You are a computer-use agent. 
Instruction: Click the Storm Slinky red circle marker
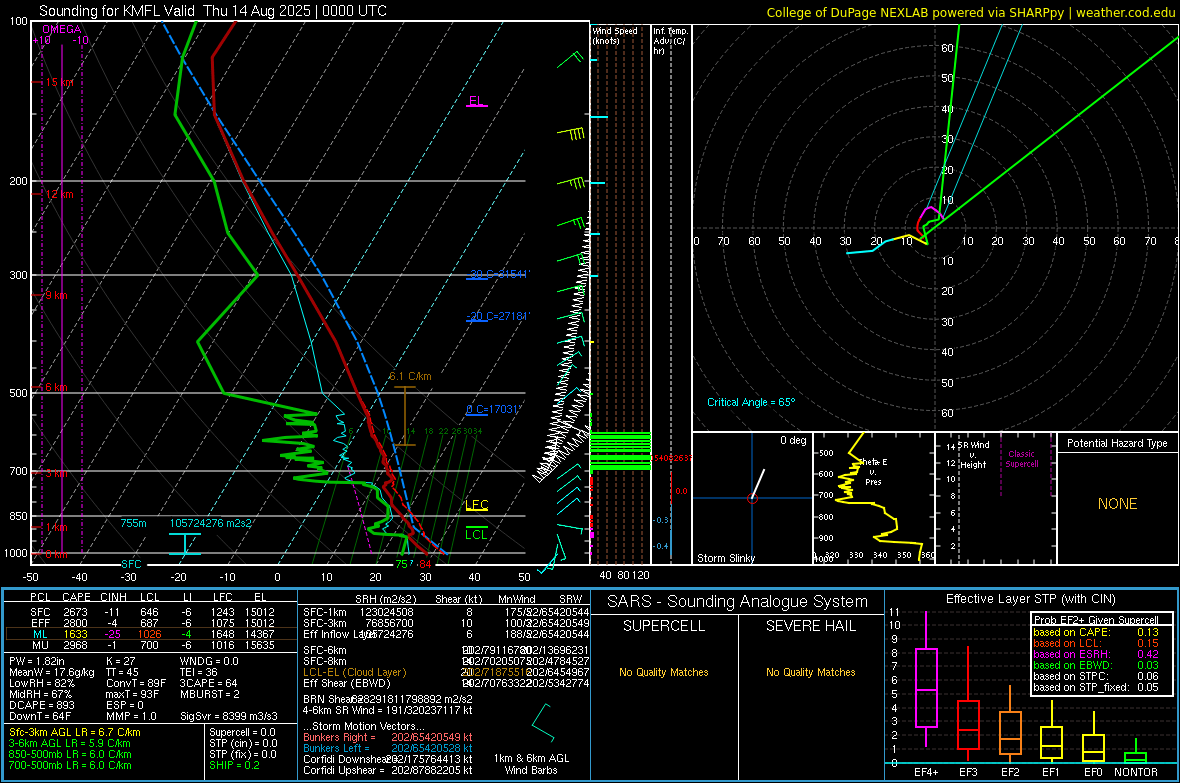(752, 498)
